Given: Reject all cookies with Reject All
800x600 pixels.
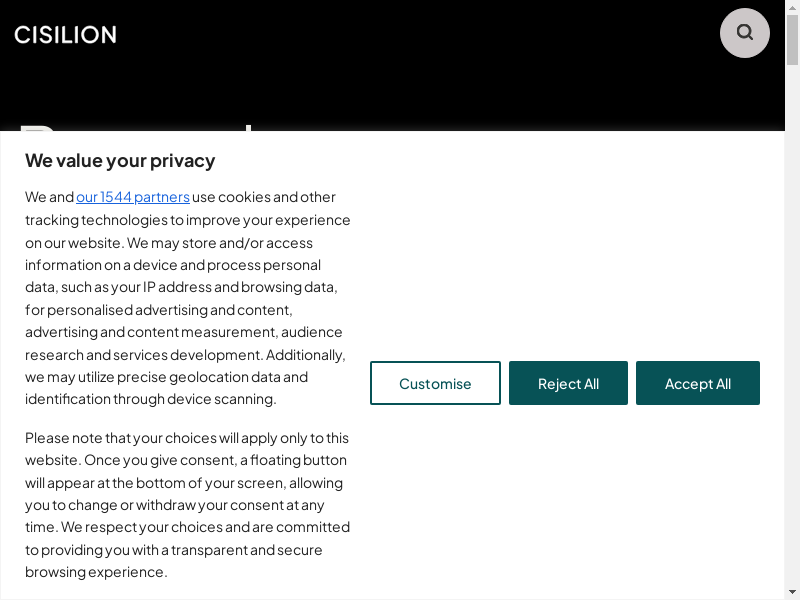Looking at the screenshot, I should (x=568, y=383).
